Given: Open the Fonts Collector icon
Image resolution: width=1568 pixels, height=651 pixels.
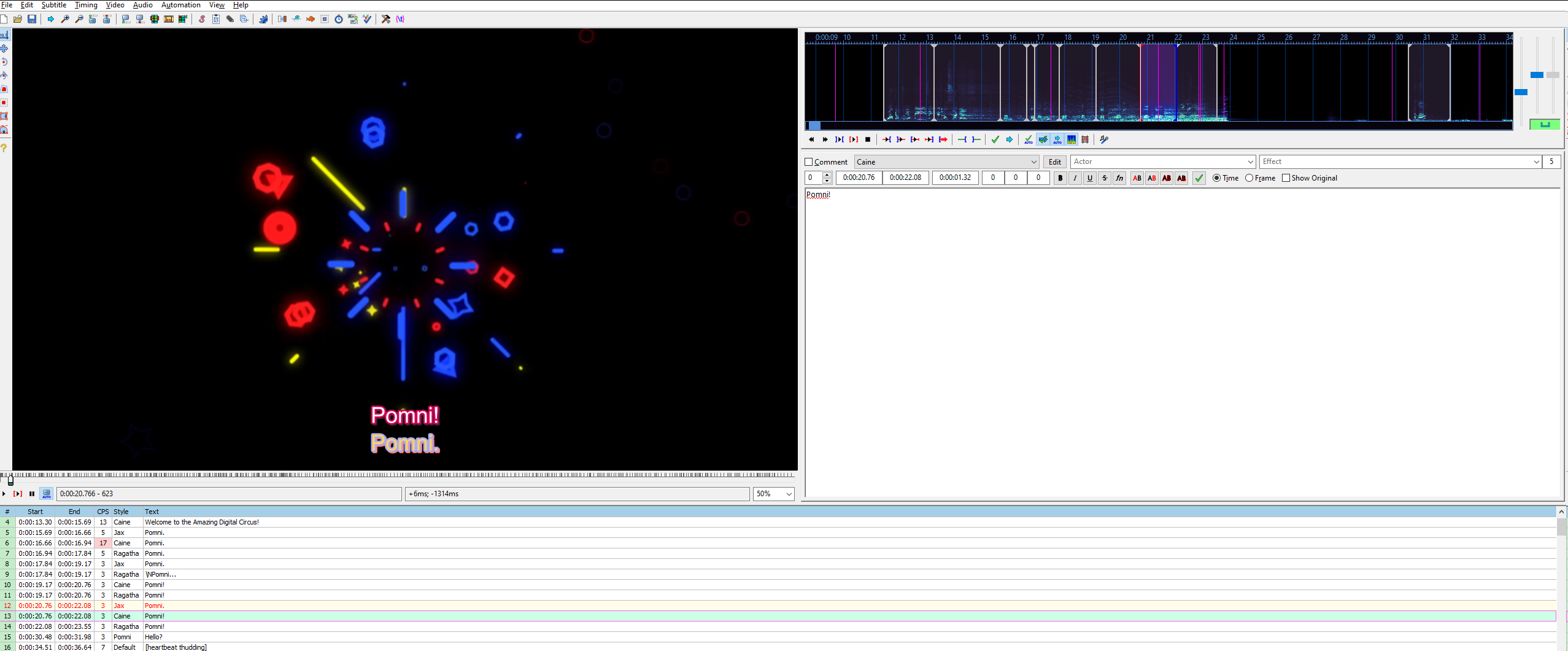Looking at the screenshot, I should tap(244, 19).
